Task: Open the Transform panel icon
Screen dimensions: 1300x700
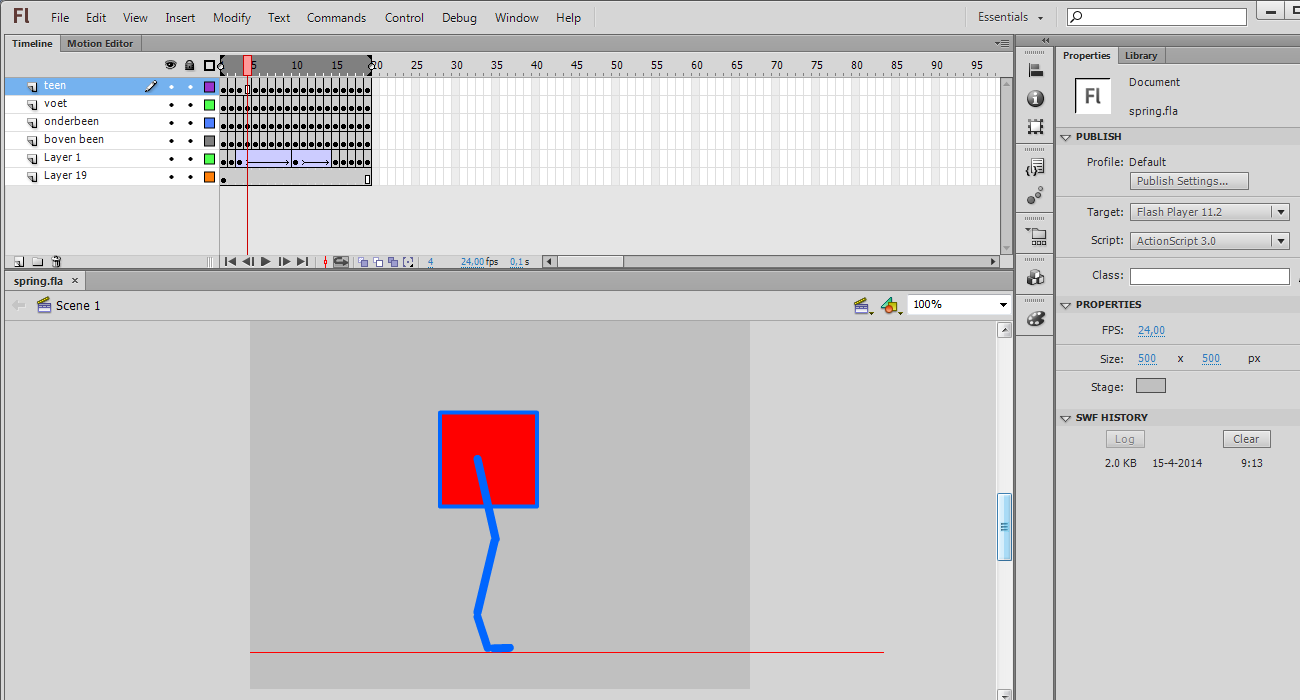Action: [1035, 127]
